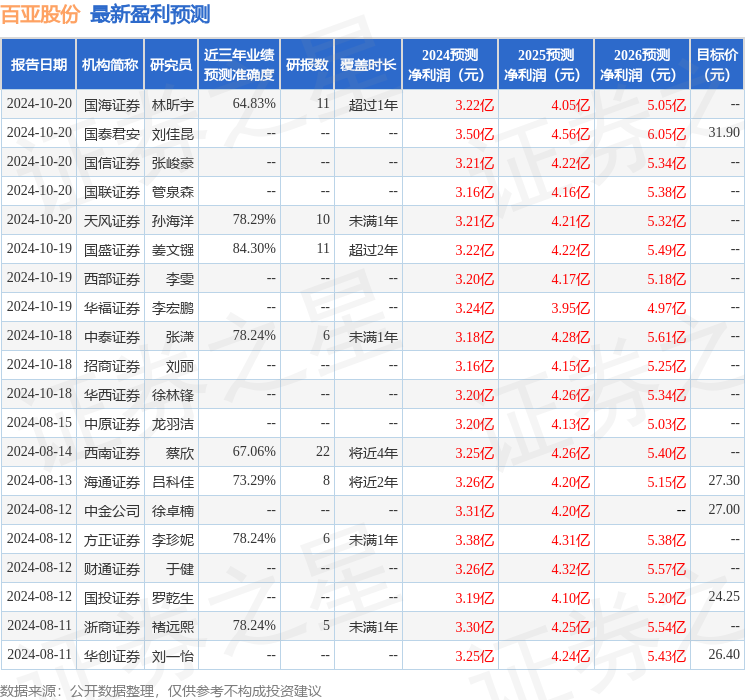Click analyst name 褚远熙
745x700 pixels.
172,627
